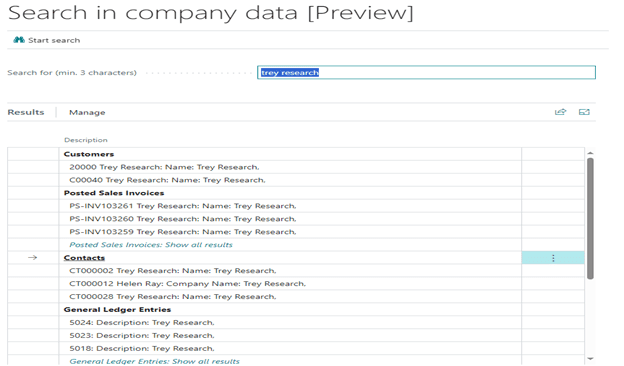Click General Ledger Entries: Show all results
This screenshot has height=366, width=624.
pos(154,361)
